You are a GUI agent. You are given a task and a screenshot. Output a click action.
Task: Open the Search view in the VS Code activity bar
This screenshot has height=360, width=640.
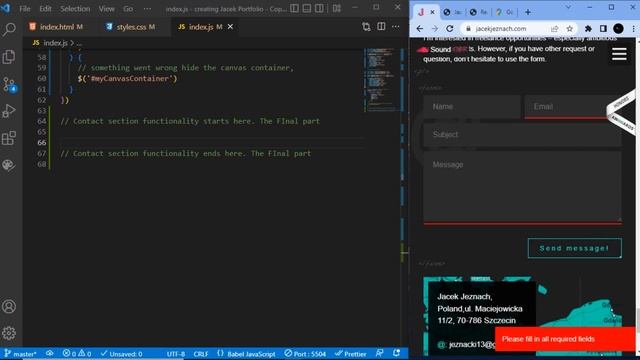tap(9, 29)
